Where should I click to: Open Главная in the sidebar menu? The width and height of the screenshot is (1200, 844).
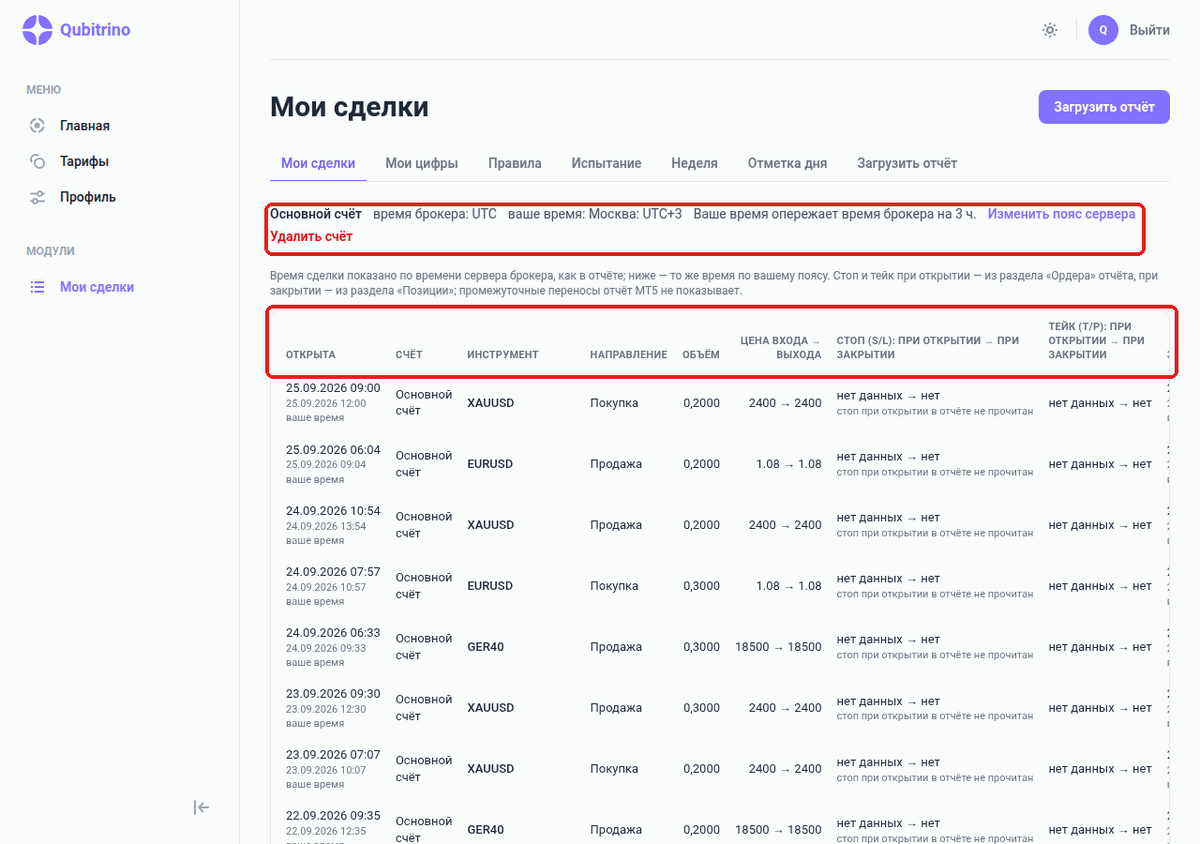[x=85, y=126]
